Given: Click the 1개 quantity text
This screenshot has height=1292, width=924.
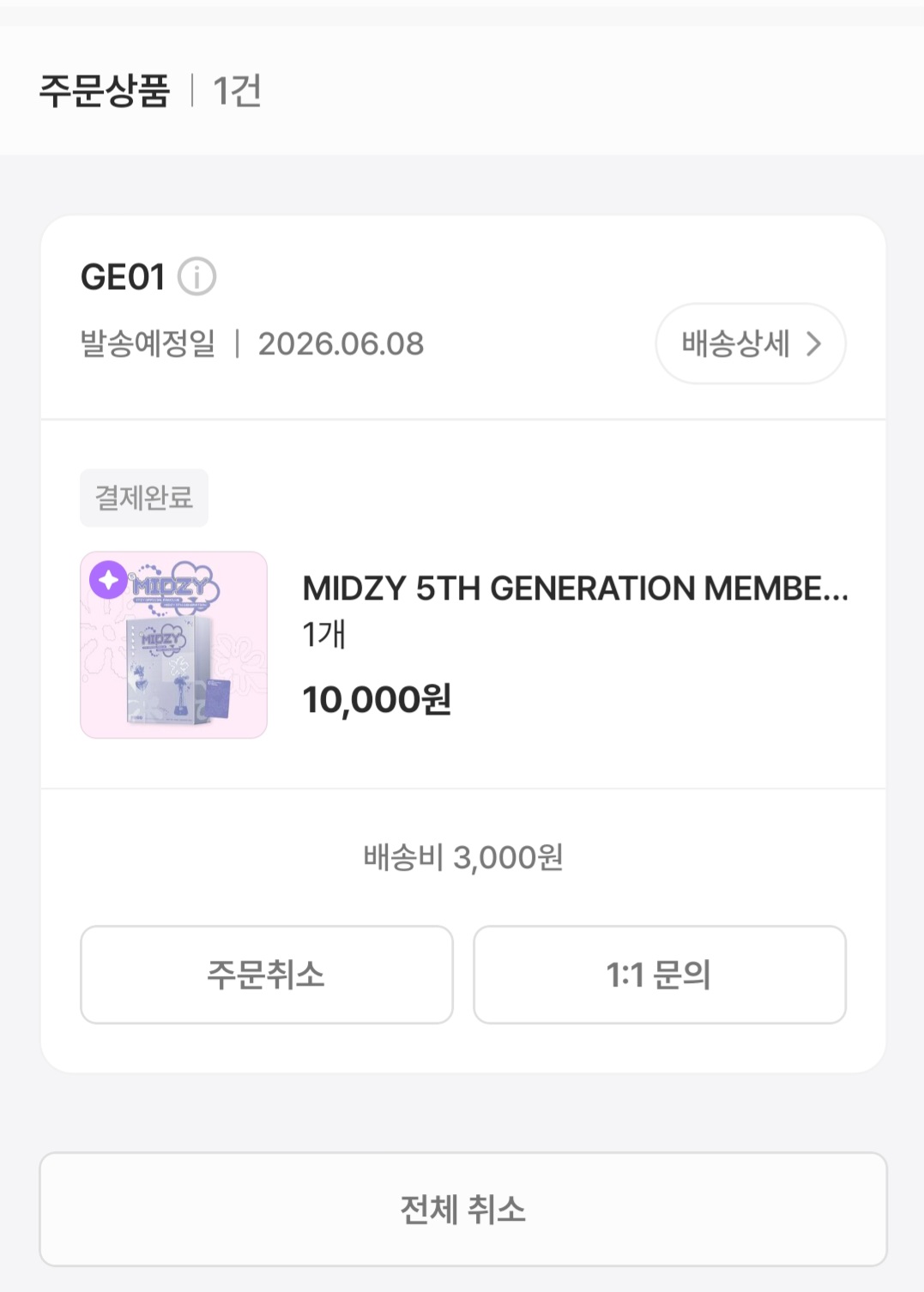Looking at the screenshot, I should click(x=323, y=635).
